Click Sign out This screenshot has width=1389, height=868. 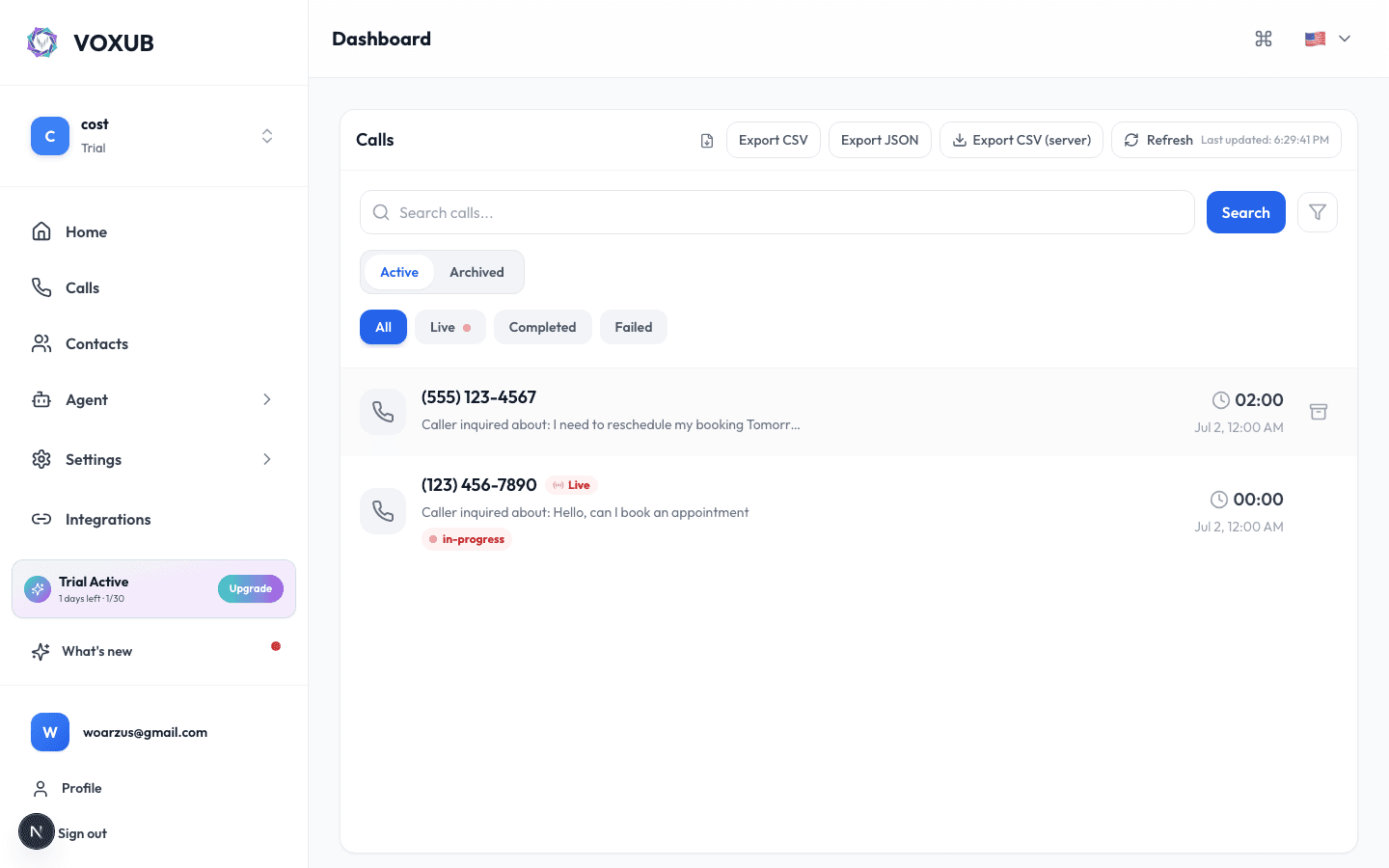pyautogui.click(x=82, y=833)
